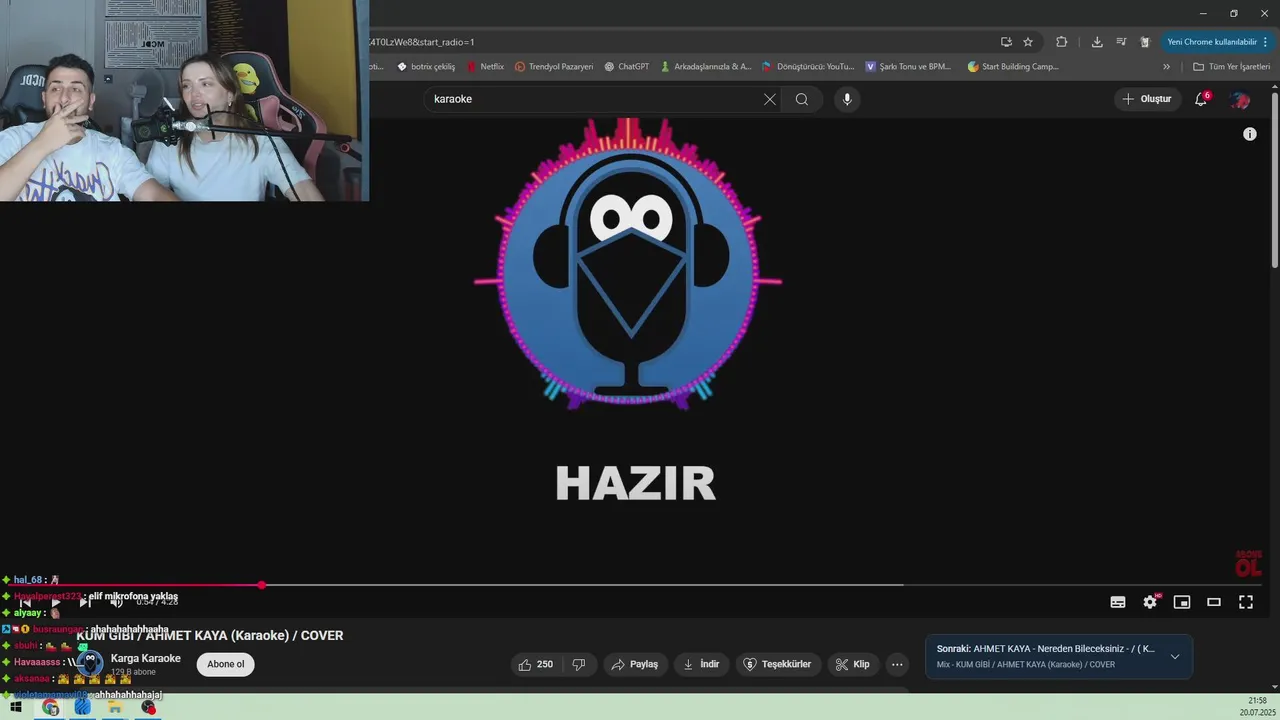This screenshot has width=1280, height=720.
Task: Enter fullscreen mode
Action: [x=1246, y=602]
